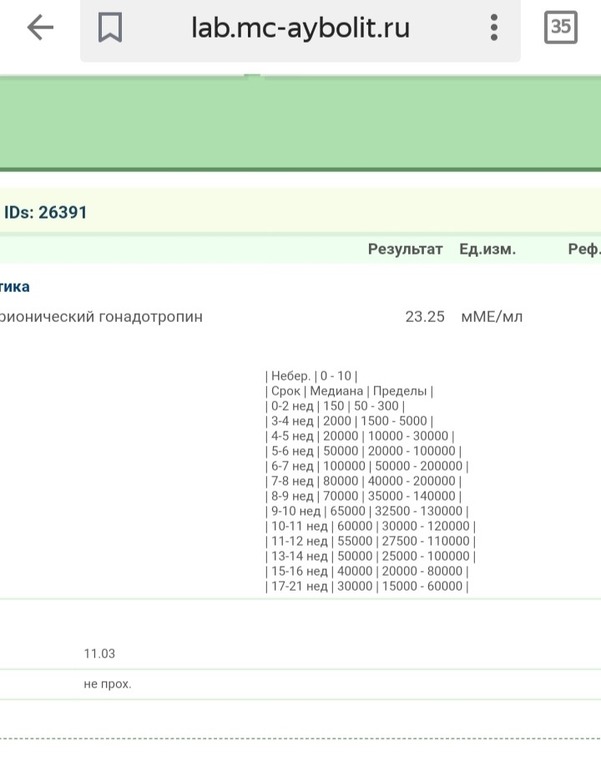Click the 'Срок | Медиана | Пределы' header line
Screen dimensions: 601x770
[350, 391]
